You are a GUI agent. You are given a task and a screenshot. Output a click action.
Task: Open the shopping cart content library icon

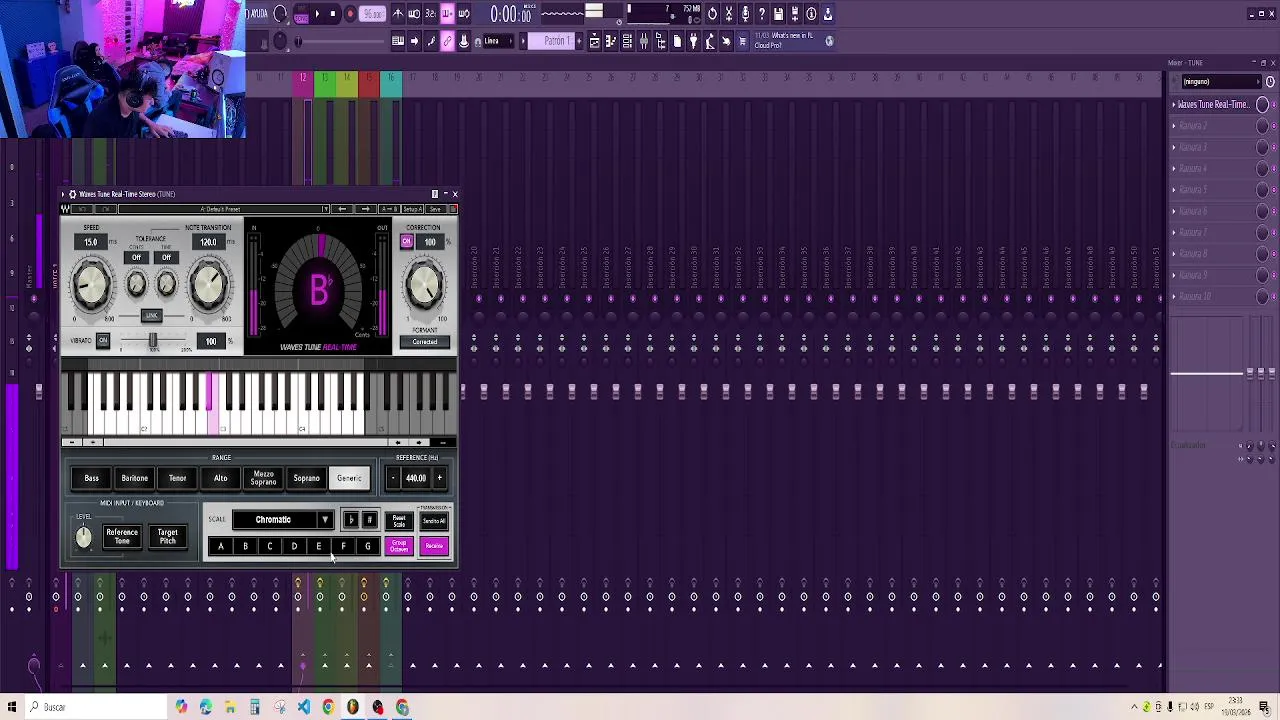tap(742, 41)
